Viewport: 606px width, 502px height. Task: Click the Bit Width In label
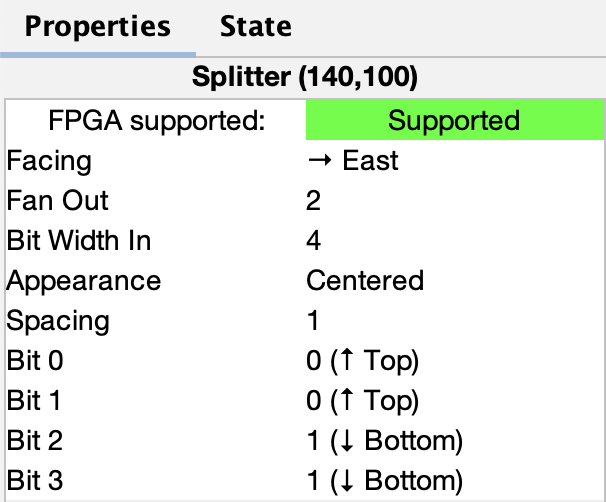77,241
